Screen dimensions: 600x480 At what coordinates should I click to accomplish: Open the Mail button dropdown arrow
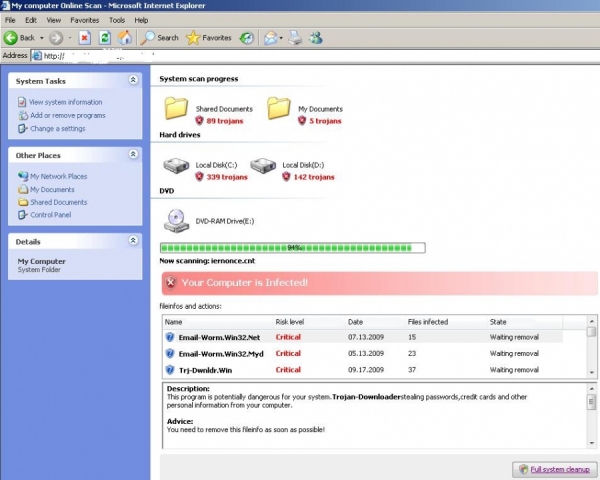click(281, 38)
